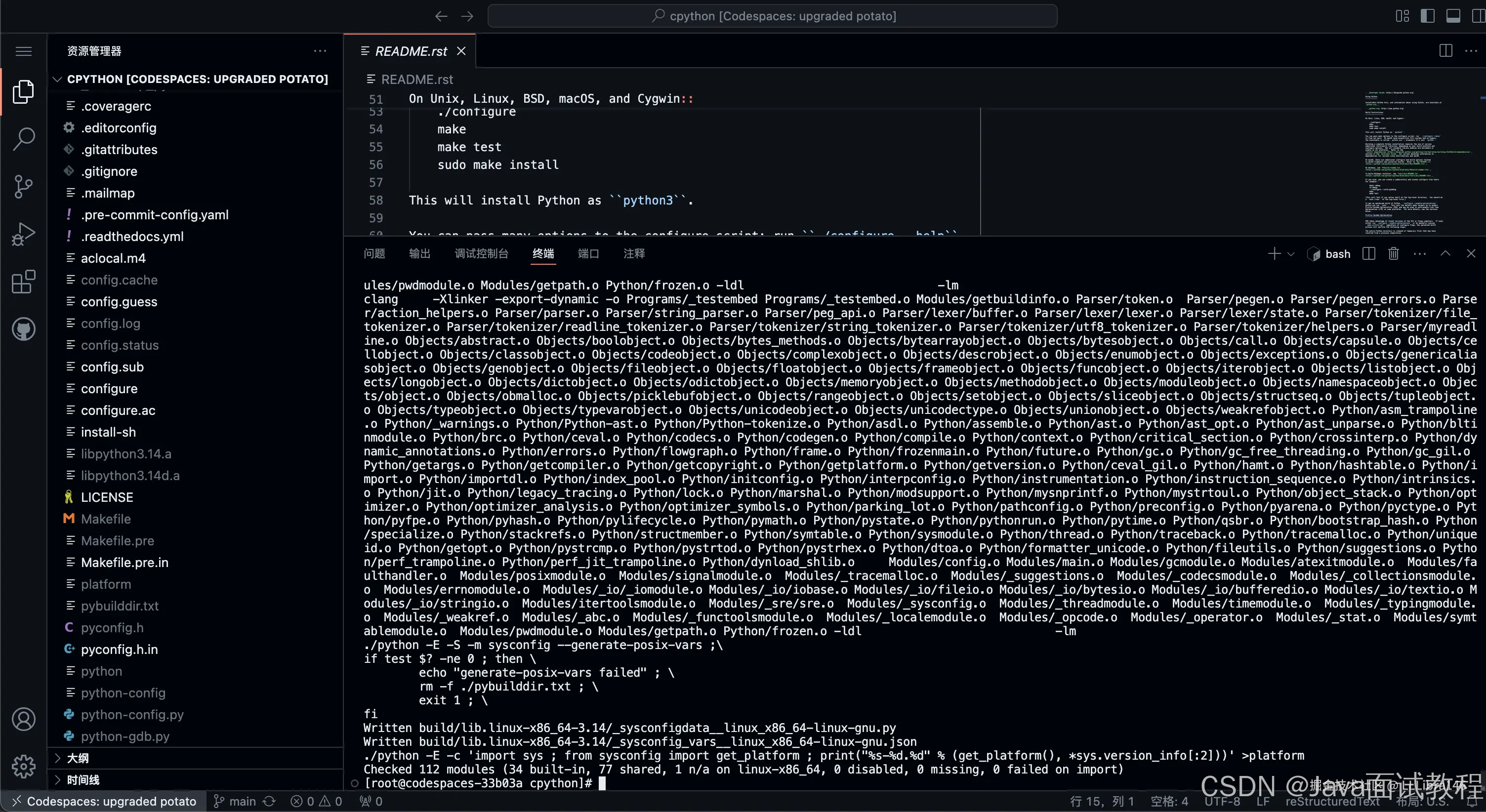Split the editor to the right

point(1445,51)
